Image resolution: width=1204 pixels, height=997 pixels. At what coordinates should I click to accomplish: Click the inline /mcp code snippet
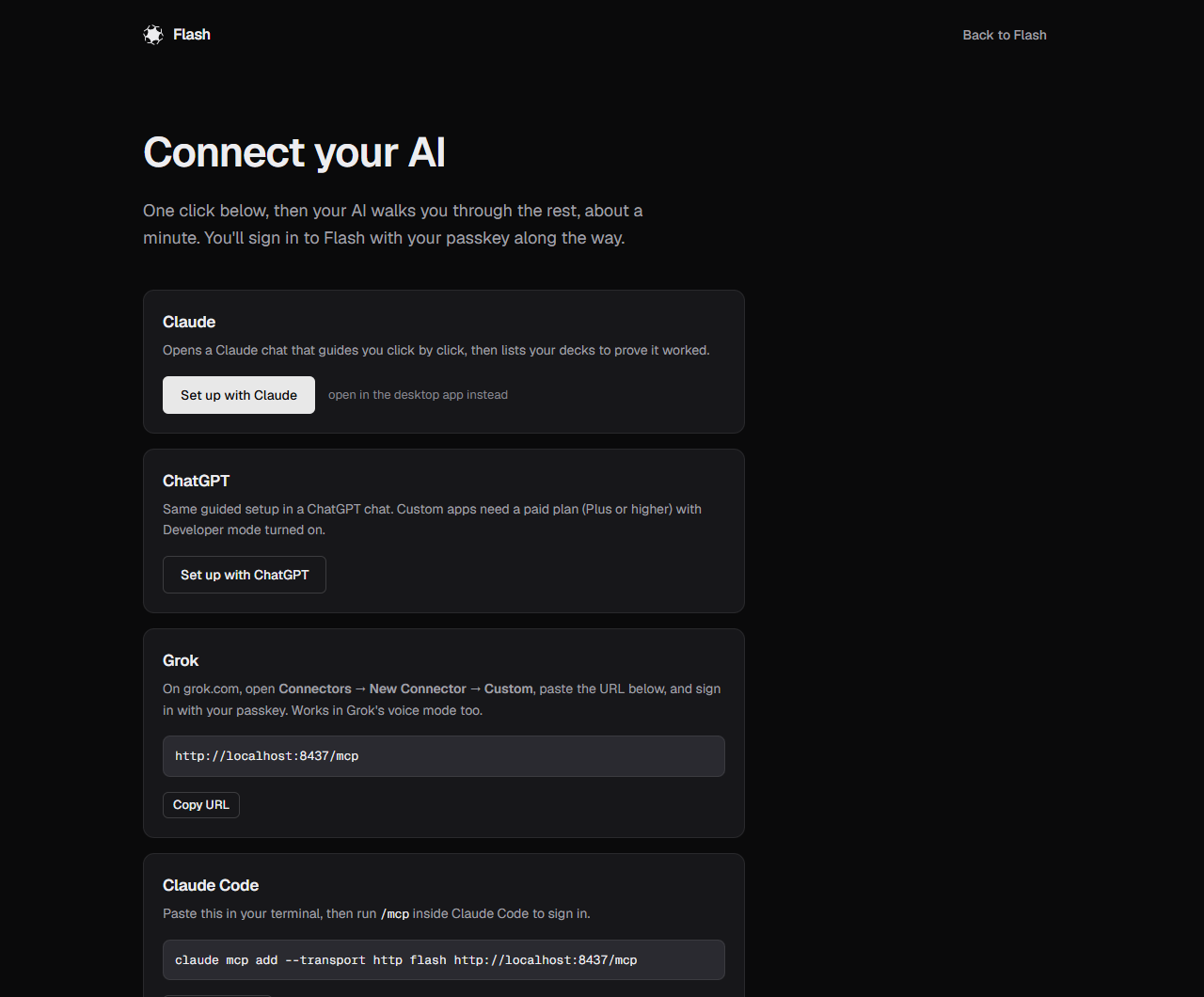point(395,914)
